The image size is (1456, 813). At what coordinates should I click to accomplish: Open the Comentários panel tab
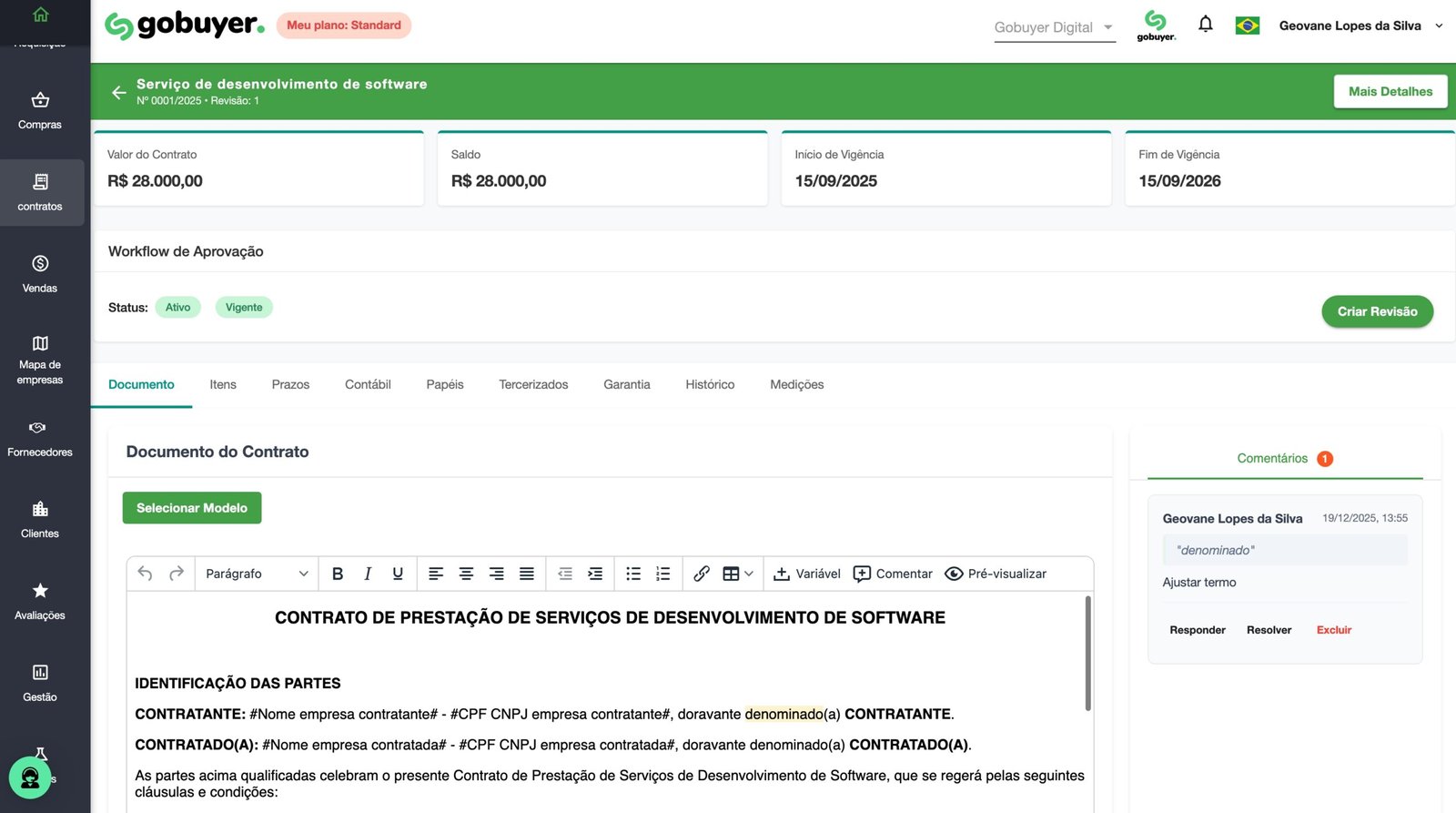tap(1285, 458)
